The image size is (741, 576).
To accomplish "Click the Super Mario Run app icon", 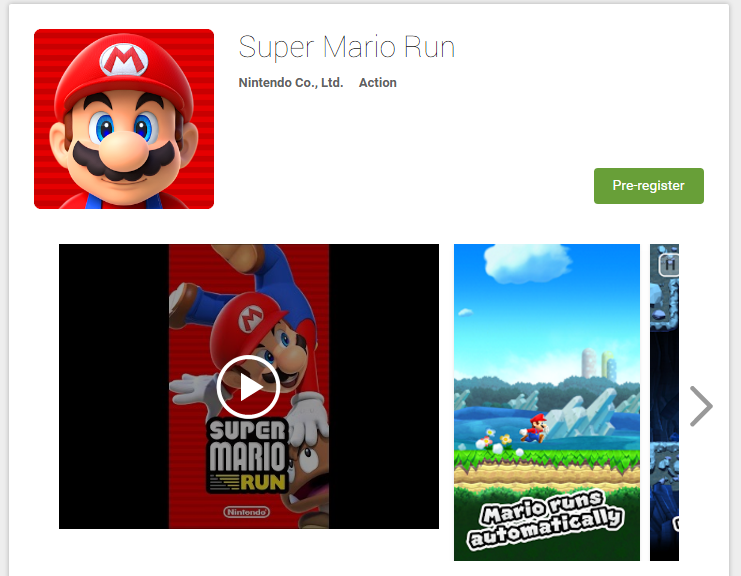I will [x=124, y=119].
